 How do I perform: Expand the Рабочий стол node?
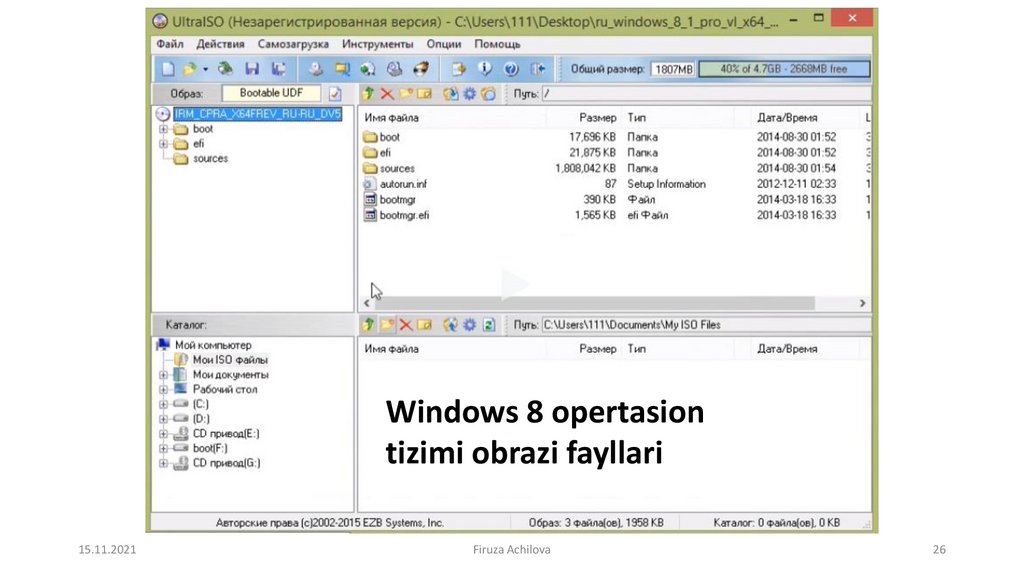[163, 389]
